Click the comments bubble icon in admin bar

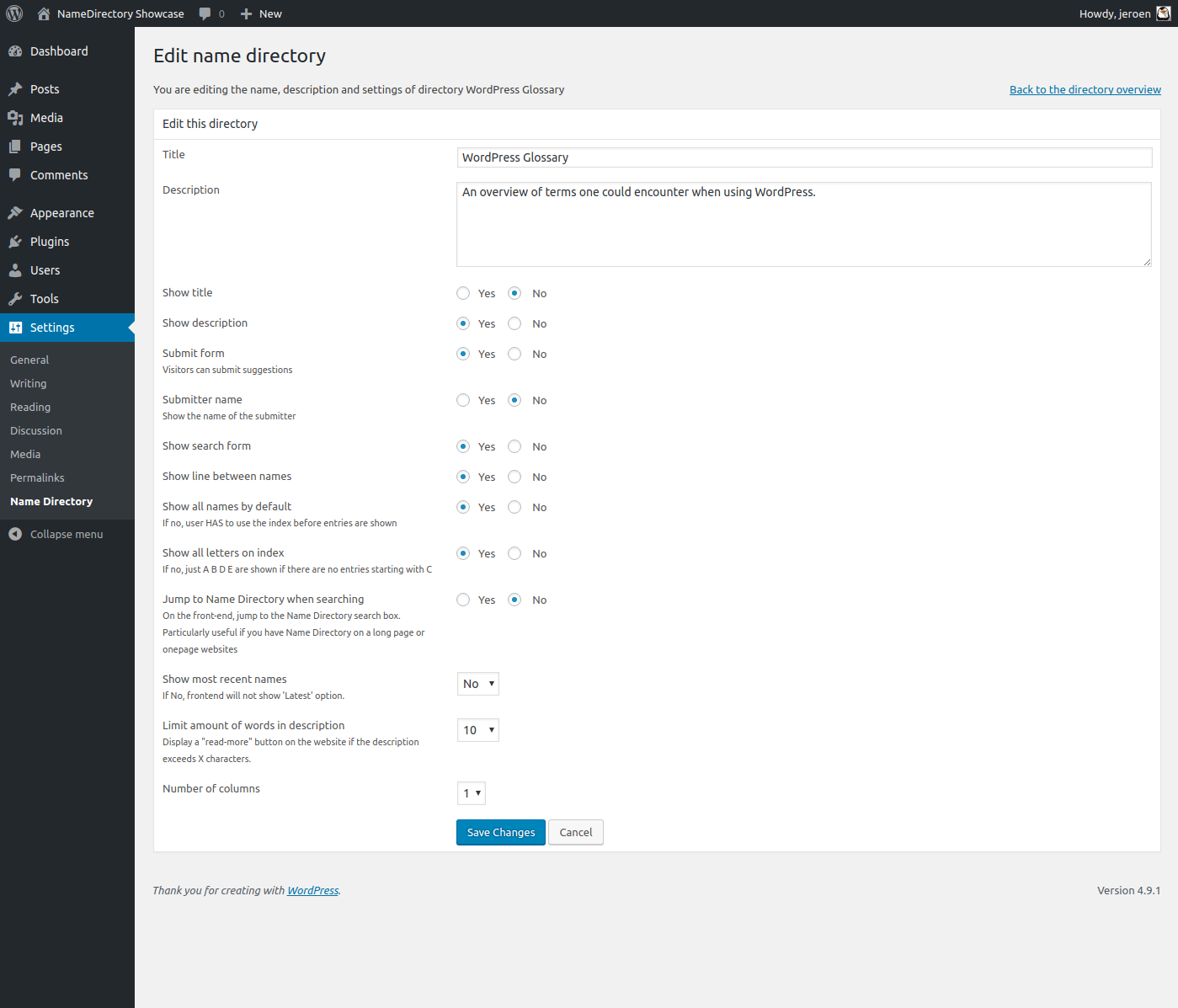[x=205, y=13]
